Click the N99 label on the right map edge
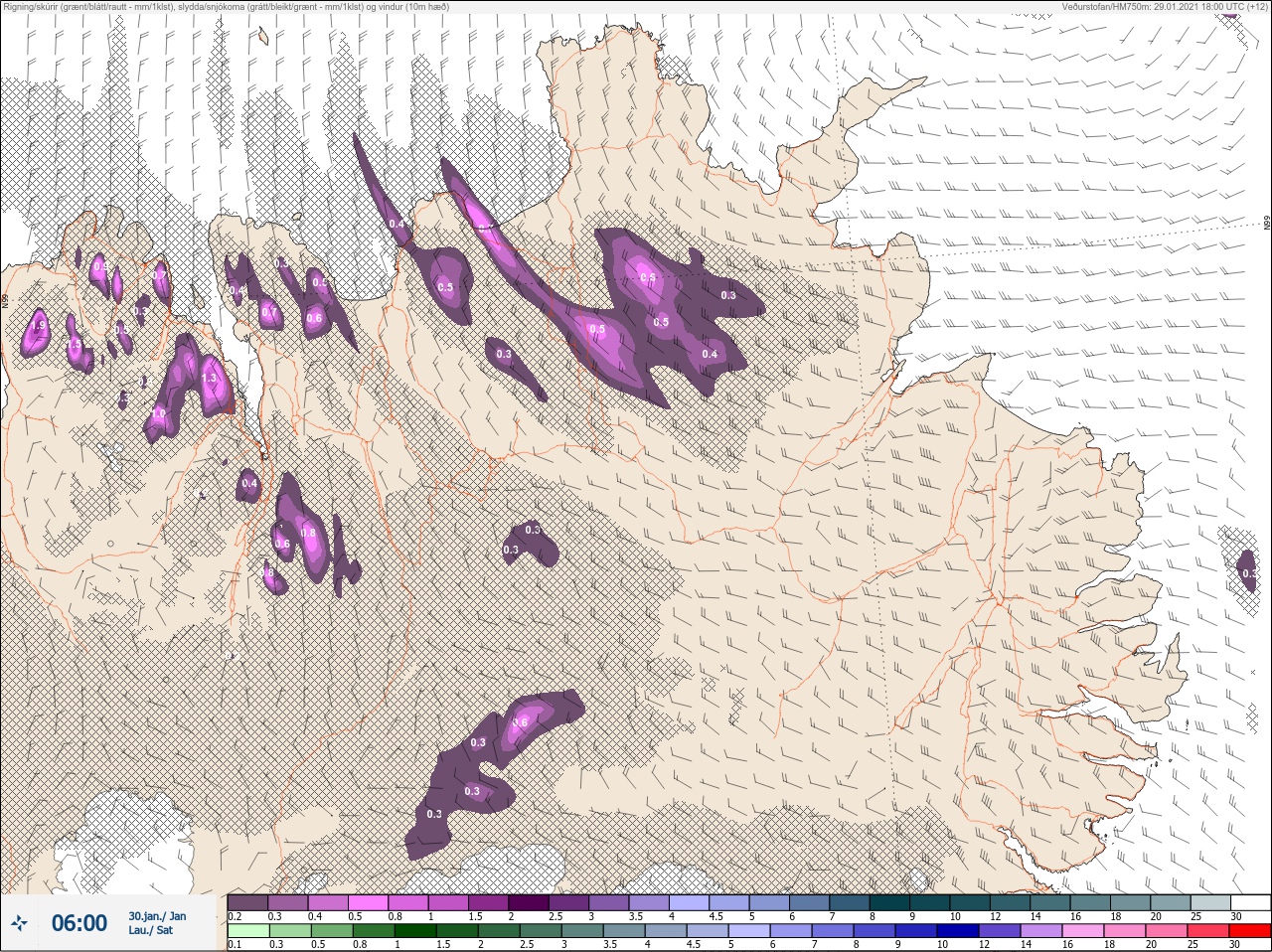This screenshot has width=1272, height=952. pyautogui.click(x=1266, y=225)
